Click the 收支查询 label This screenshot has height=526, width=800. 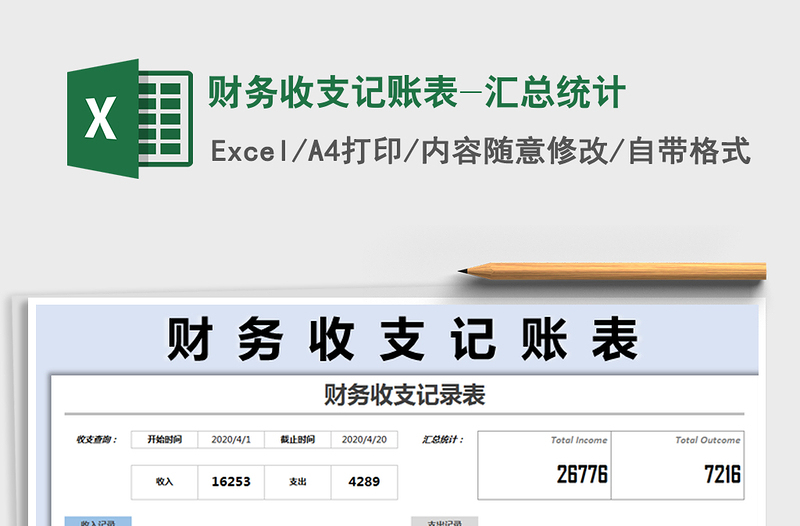coord(96,439)
